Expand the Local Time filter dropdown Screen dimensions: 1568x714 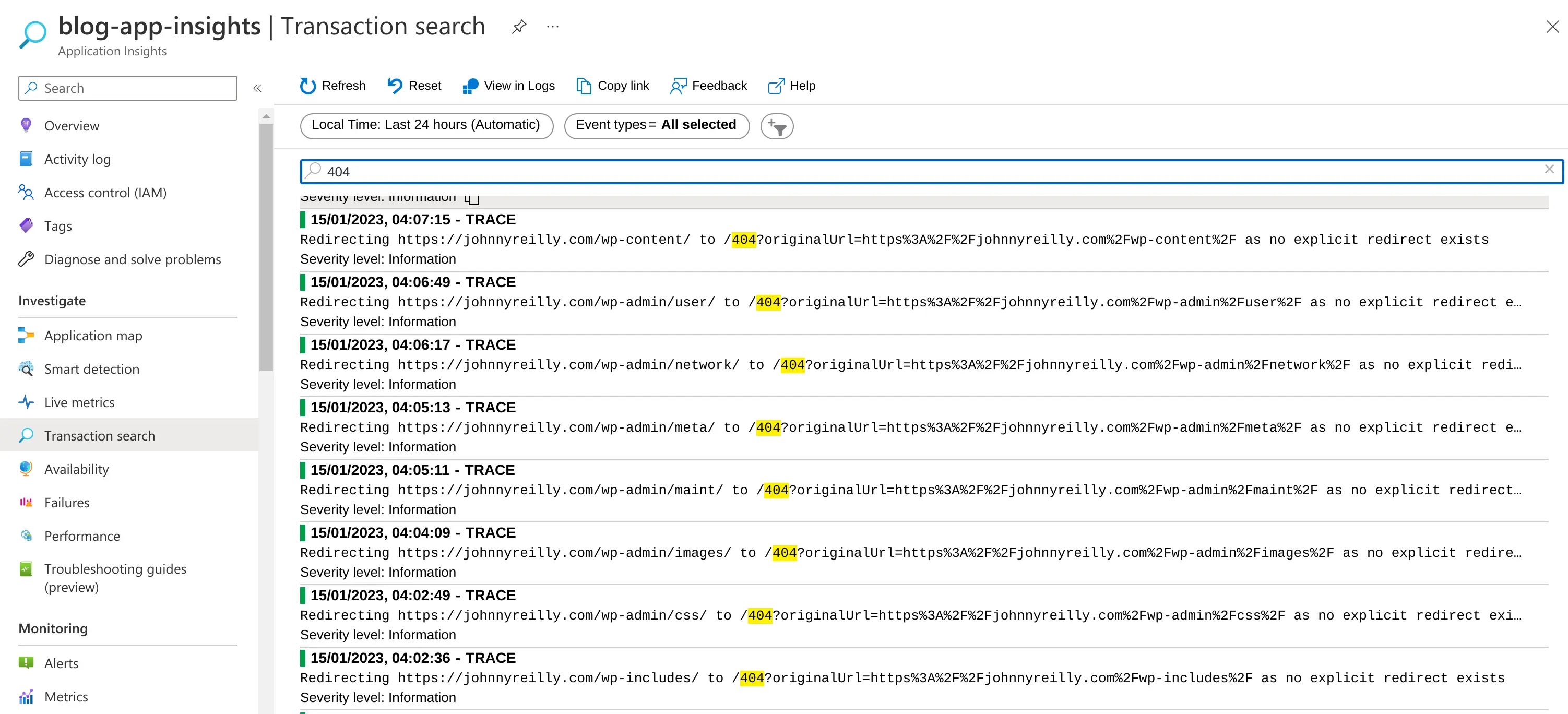[x=426, y=125]
